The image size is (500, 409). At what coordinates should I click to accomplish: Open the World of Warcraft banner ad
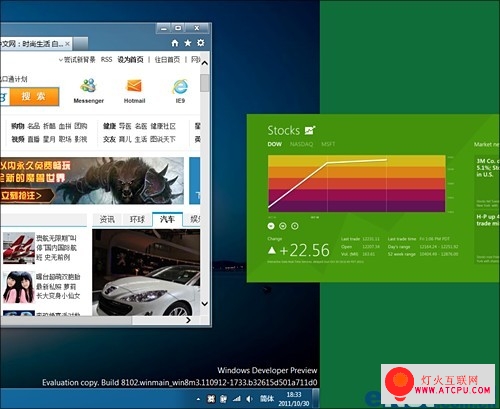click(x=92, y=180)
